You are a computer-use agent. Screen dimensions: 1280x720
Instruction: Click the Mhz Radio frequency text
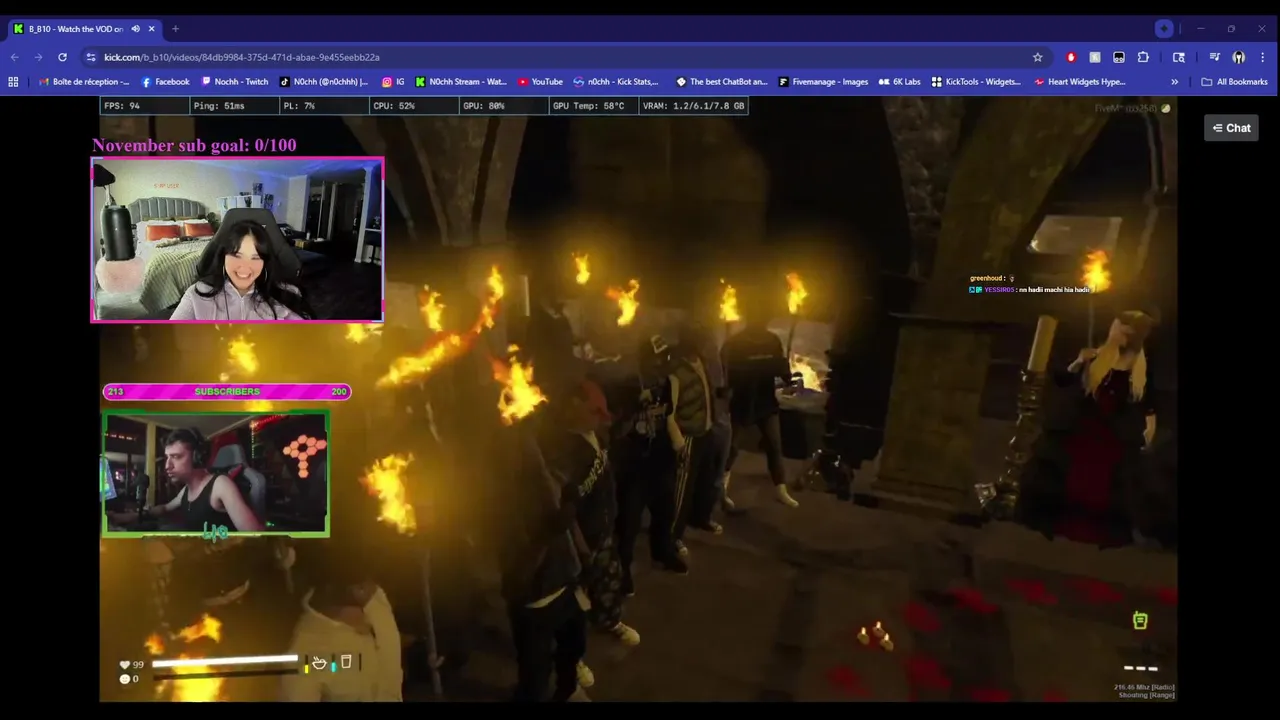(1144, 687)
